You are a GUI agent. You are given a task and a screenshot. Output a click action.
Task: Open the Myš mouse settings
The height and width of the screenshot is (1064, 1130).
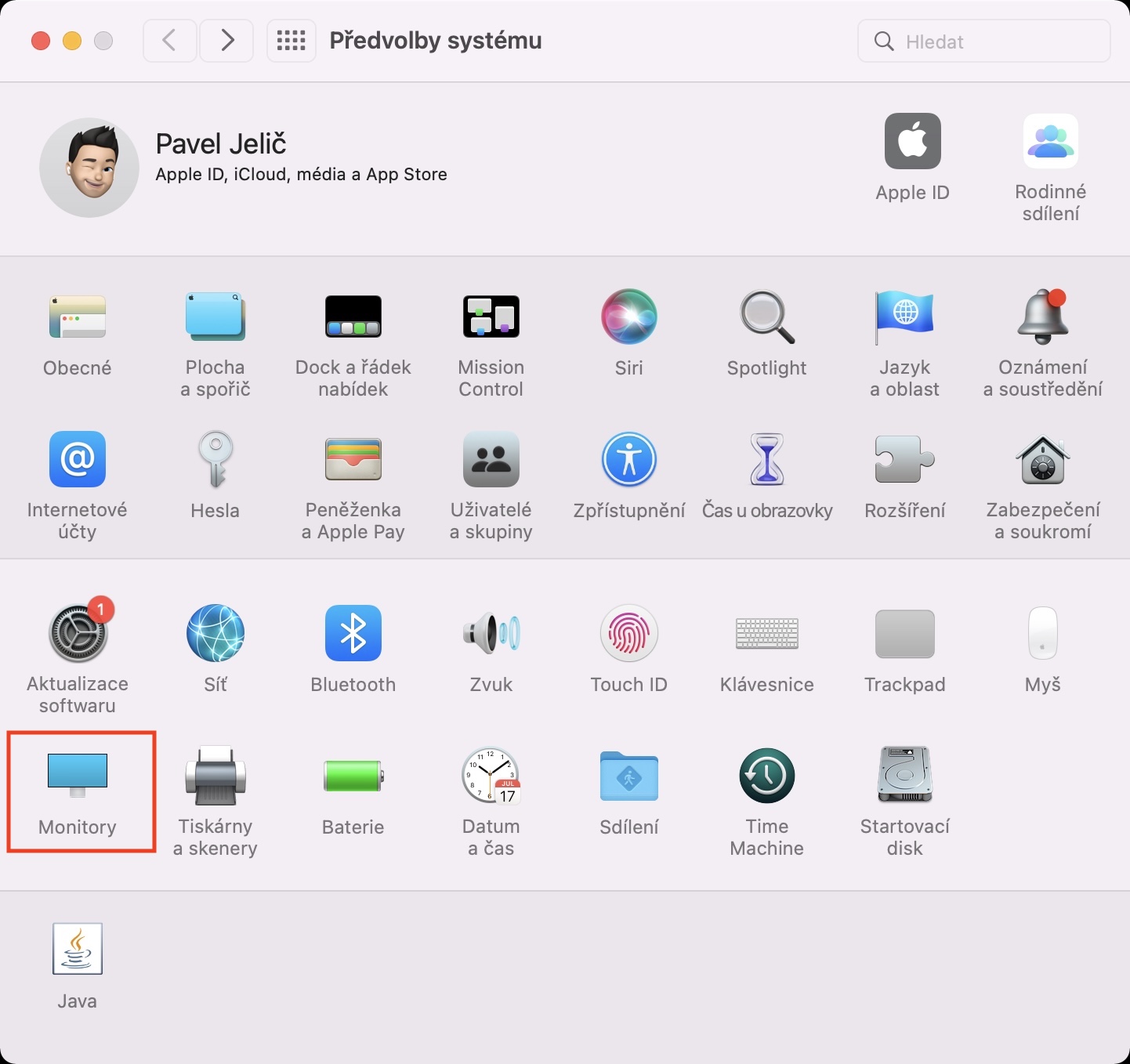click(x=1043, y=633)
